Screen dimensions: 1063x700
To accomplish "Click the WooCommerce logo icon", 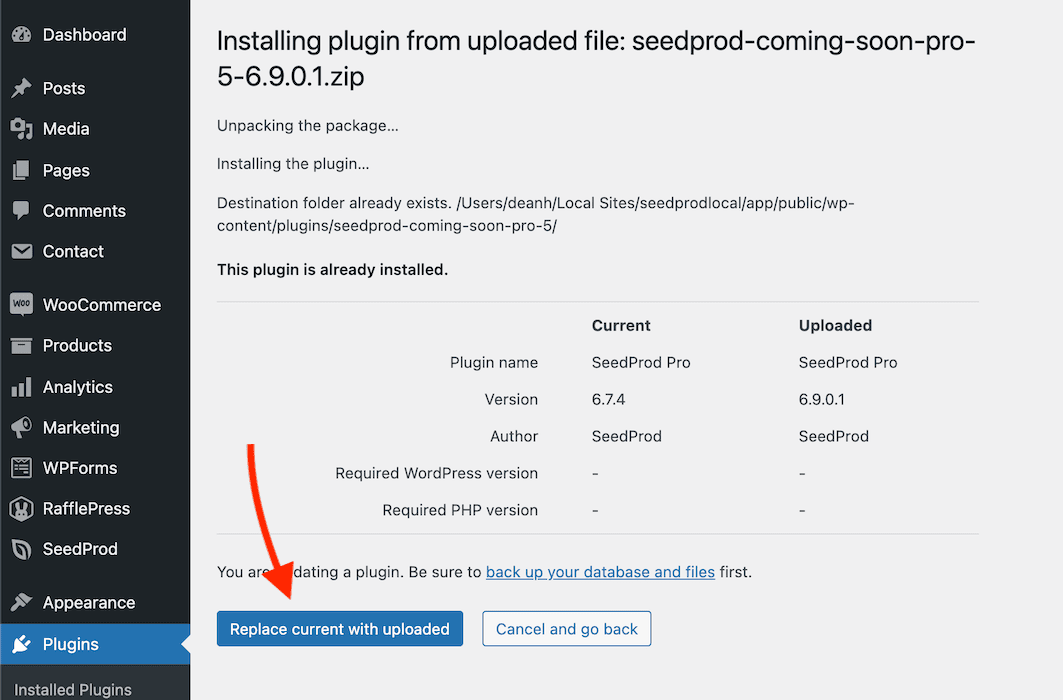I will point(21,304).
